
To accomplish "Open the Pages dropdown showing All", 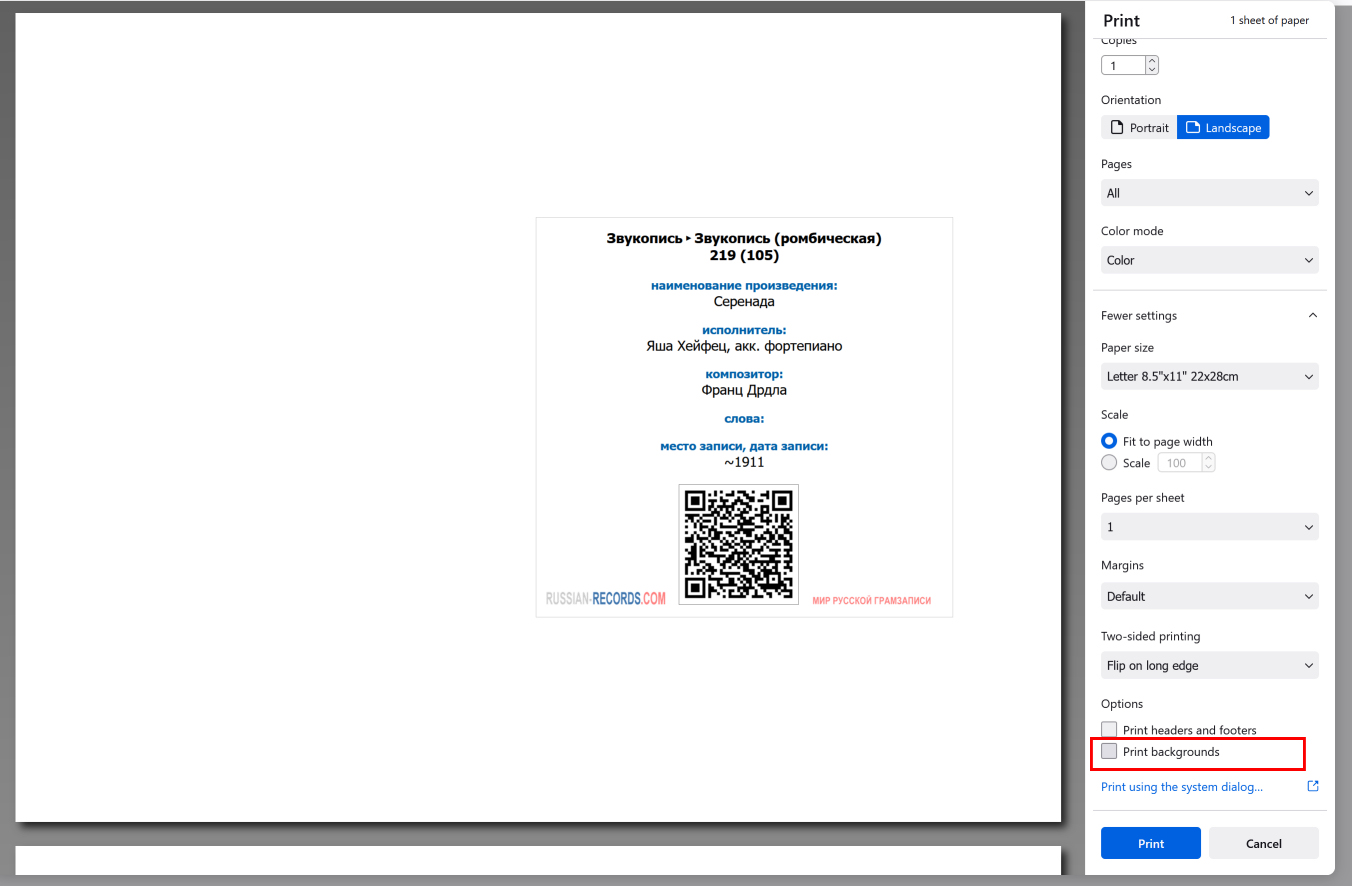I will tap(1210, 193).
